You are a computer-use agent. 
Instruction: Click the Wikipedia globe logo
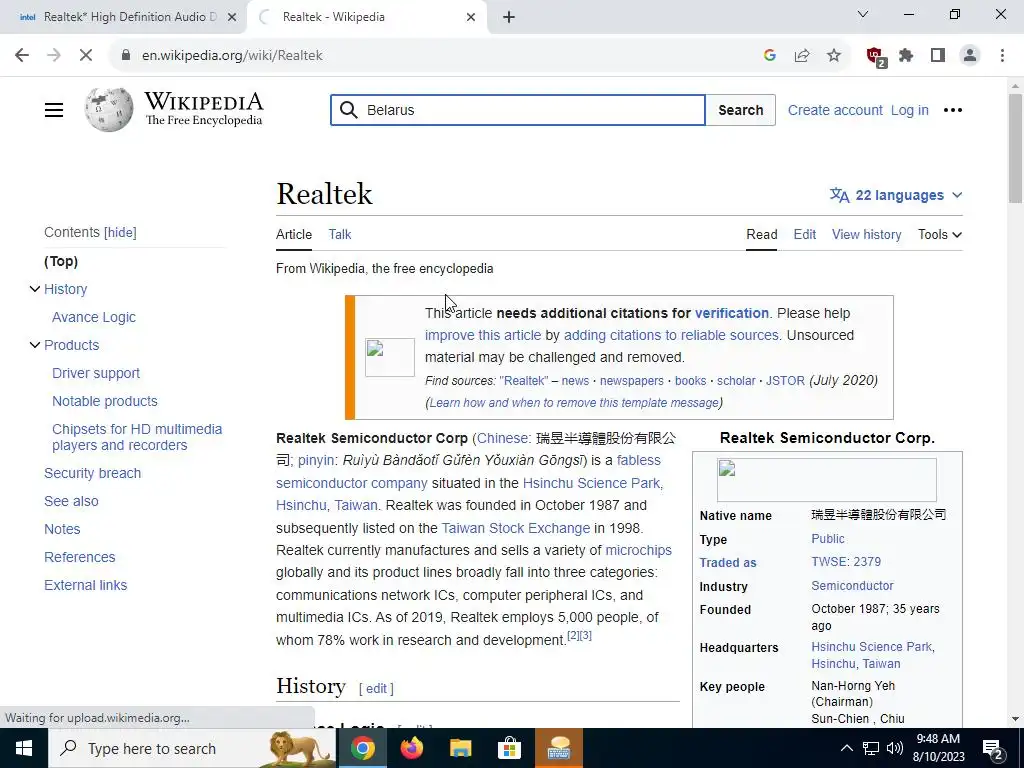pos(108,109)
